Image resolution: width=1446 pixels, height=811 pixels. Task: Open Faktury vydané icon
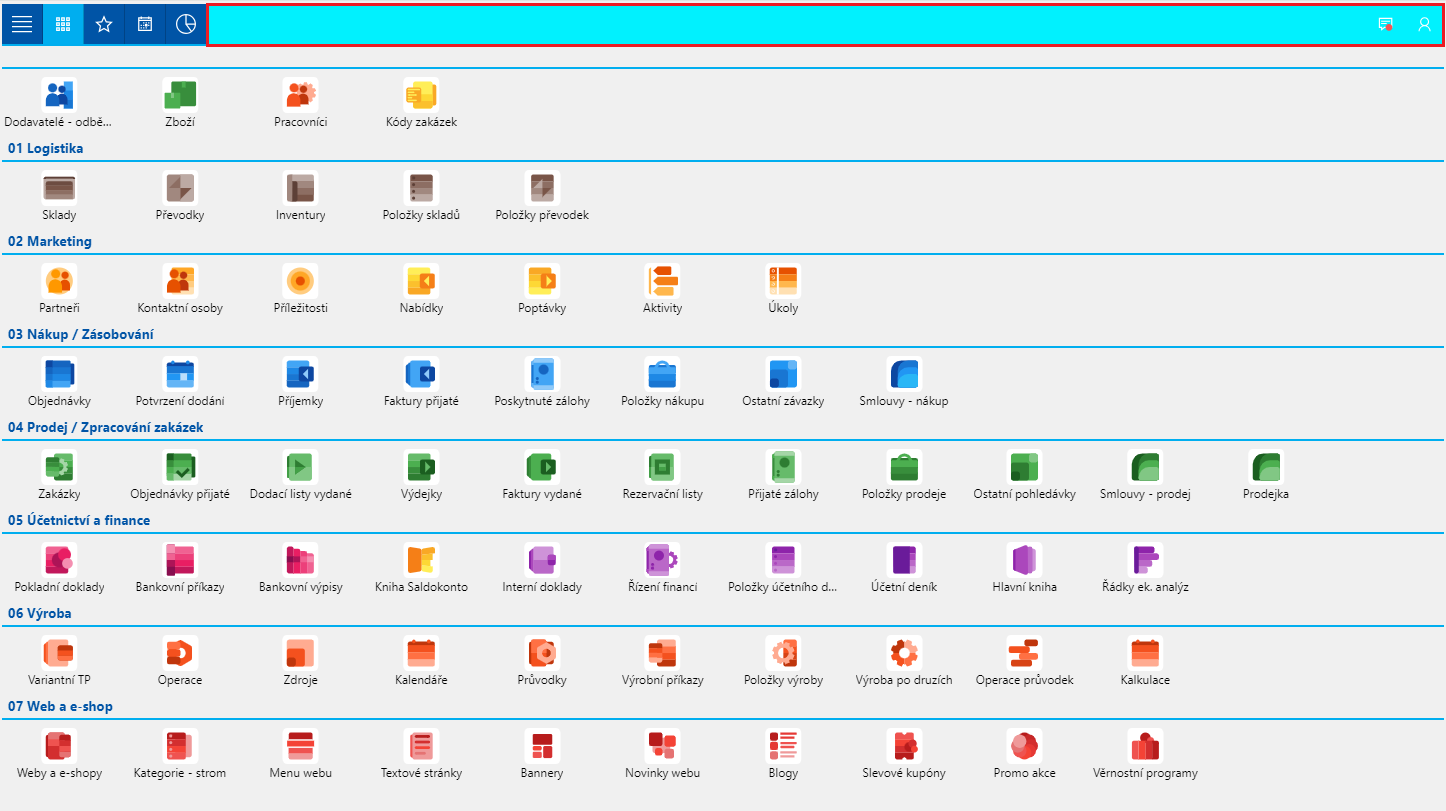click(x=543, y=467)
